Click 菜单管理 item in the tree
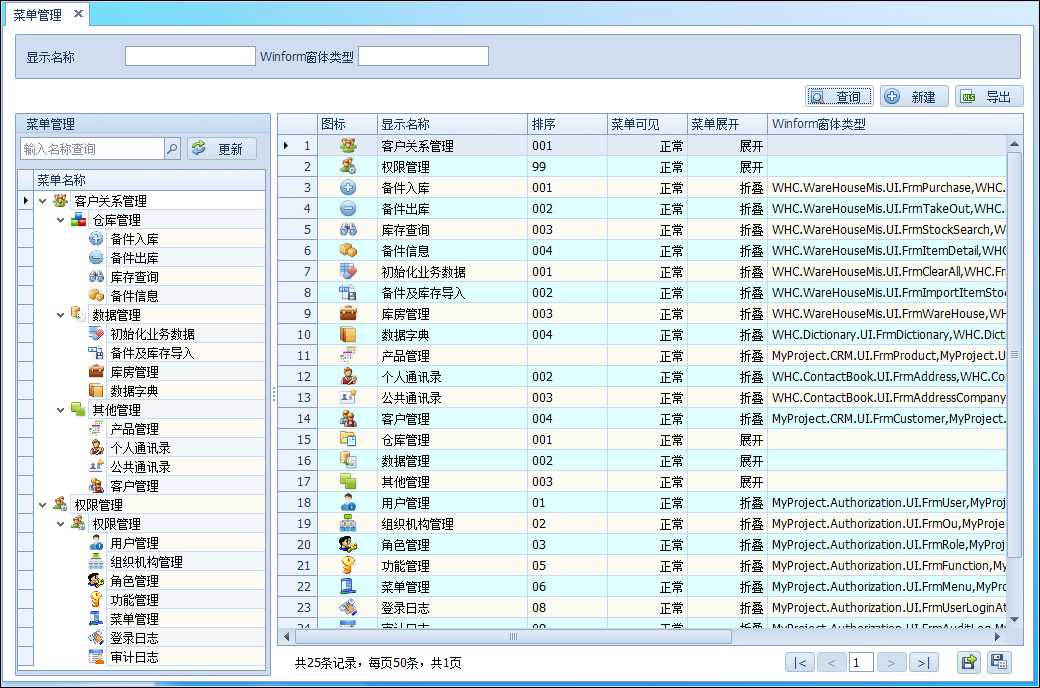The width and height of the screenshot is (1040, 688). coord(134,619)
